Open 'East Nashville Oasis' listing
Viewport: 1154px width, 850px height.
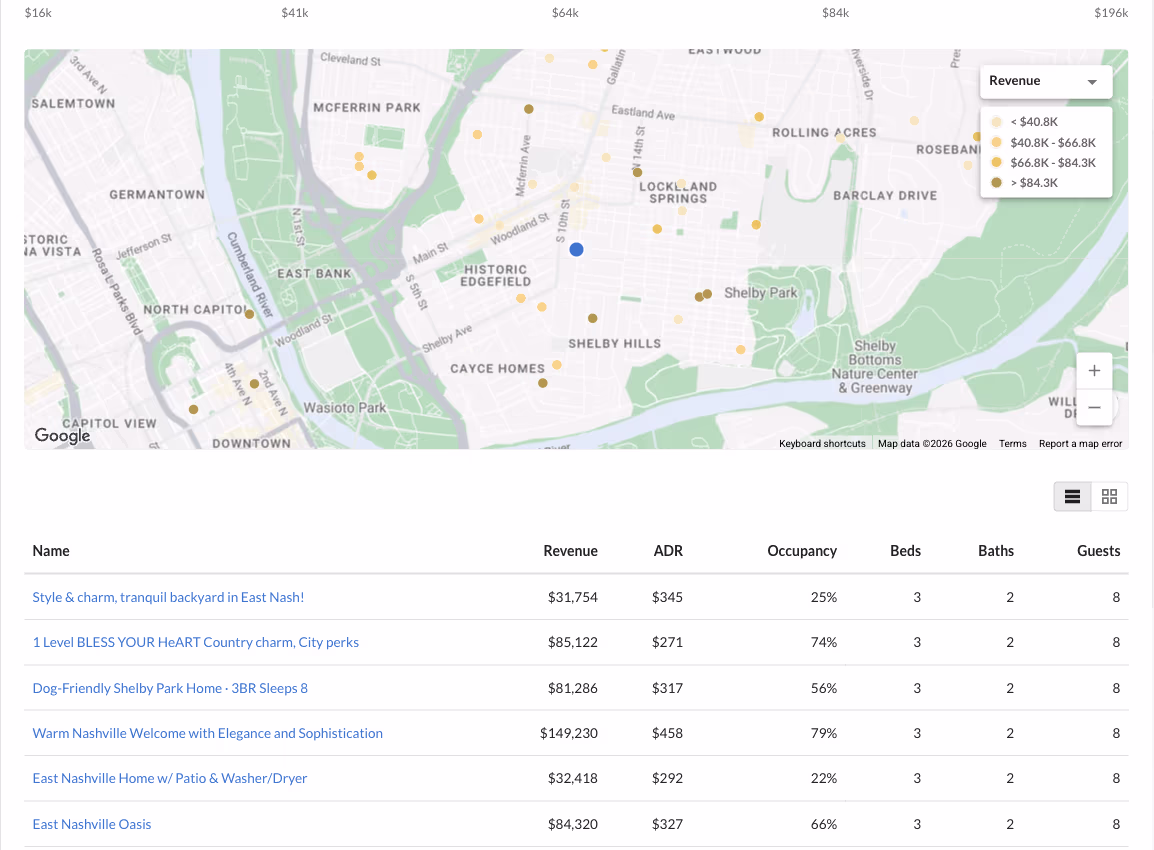(91, 824)
